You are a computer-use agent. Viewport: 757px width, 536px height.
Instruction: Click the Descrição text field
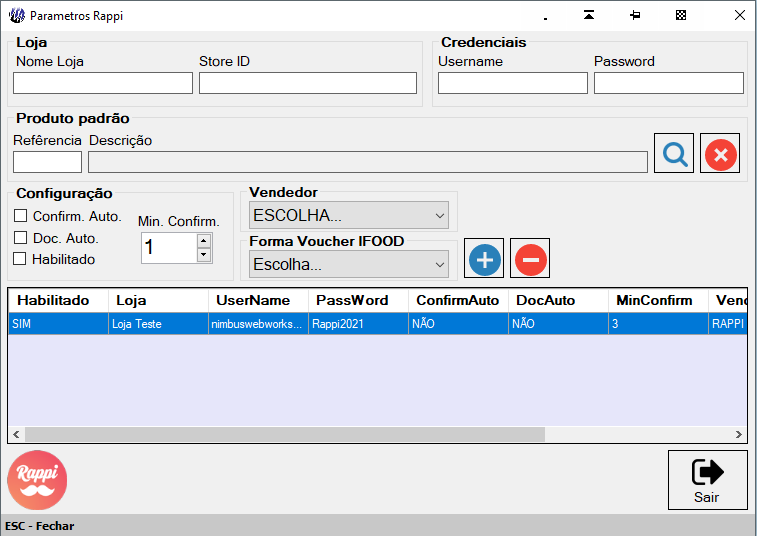click(x=367, y=162)
